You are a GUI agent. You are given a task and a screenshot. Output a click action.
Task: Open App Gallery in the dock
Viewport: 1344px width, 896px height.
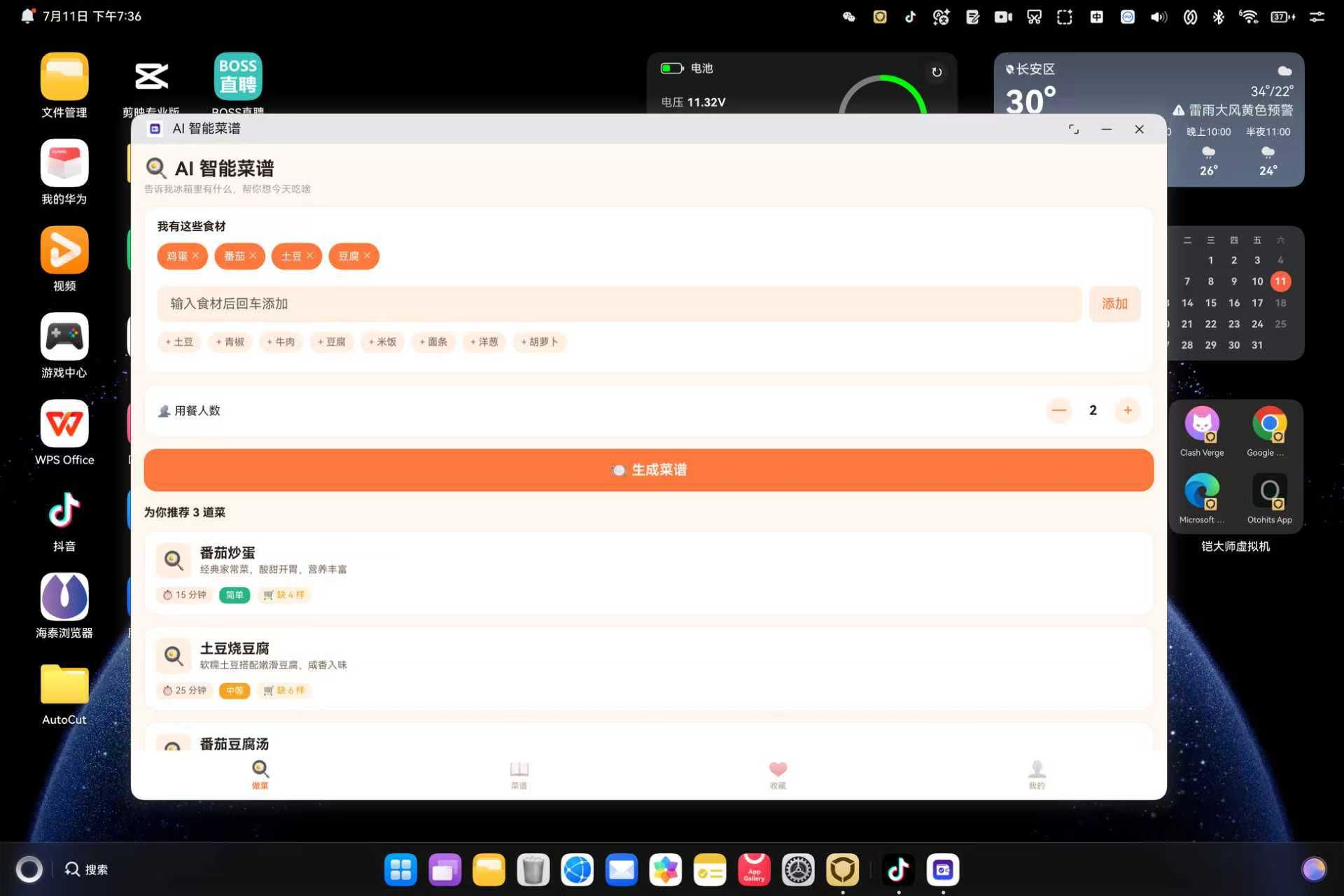tap(754, 870)
